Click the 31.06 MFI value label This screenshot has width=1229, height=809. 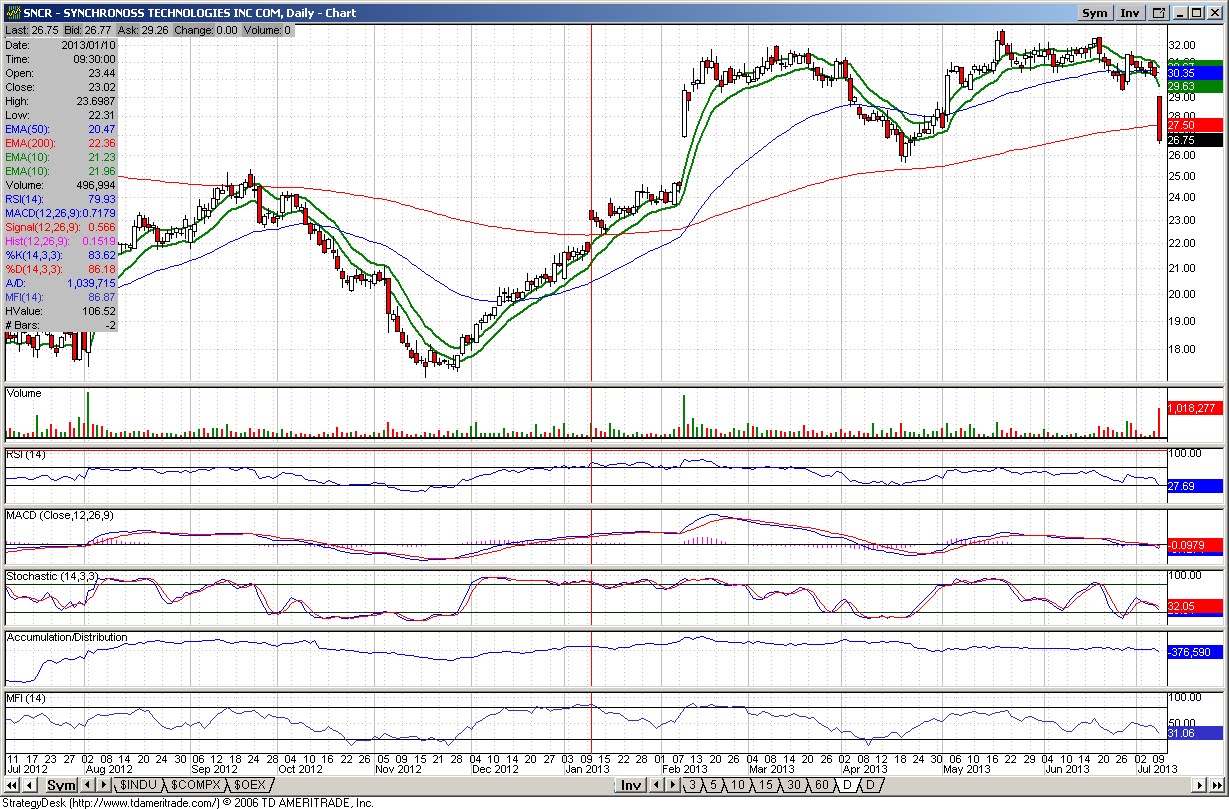tap(1195, 733)
